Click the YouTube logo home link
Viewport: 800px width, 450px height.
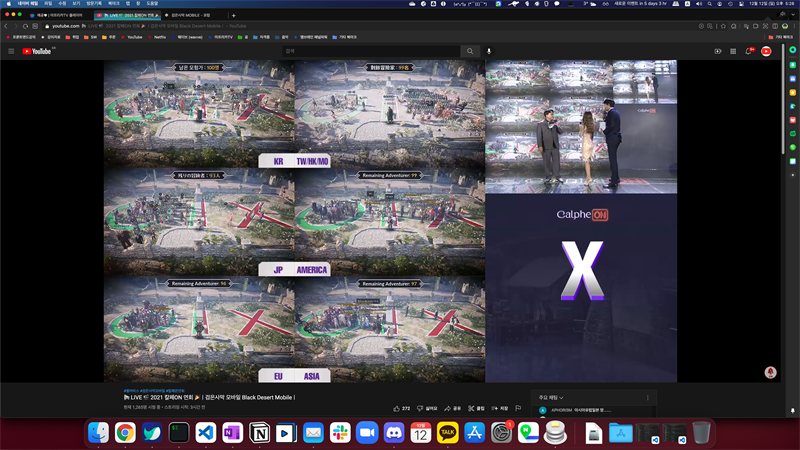pos(37,51)
